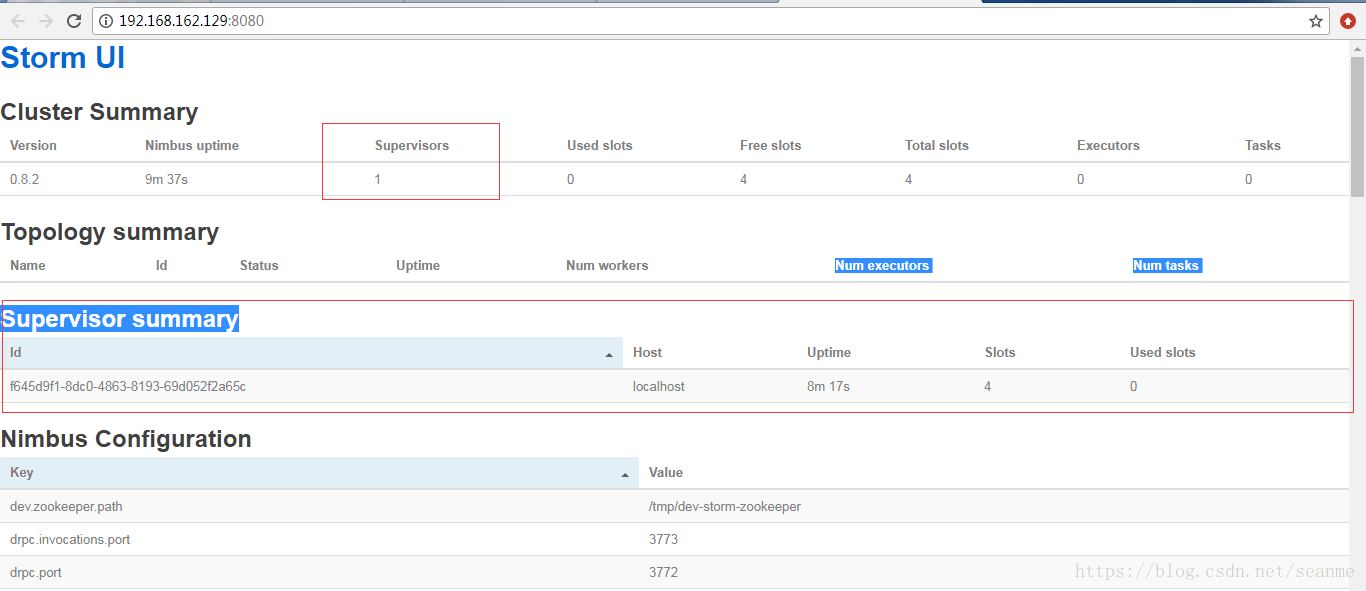Click the Id header in Topology summary

pyautogui.click(x=162, y=266)
